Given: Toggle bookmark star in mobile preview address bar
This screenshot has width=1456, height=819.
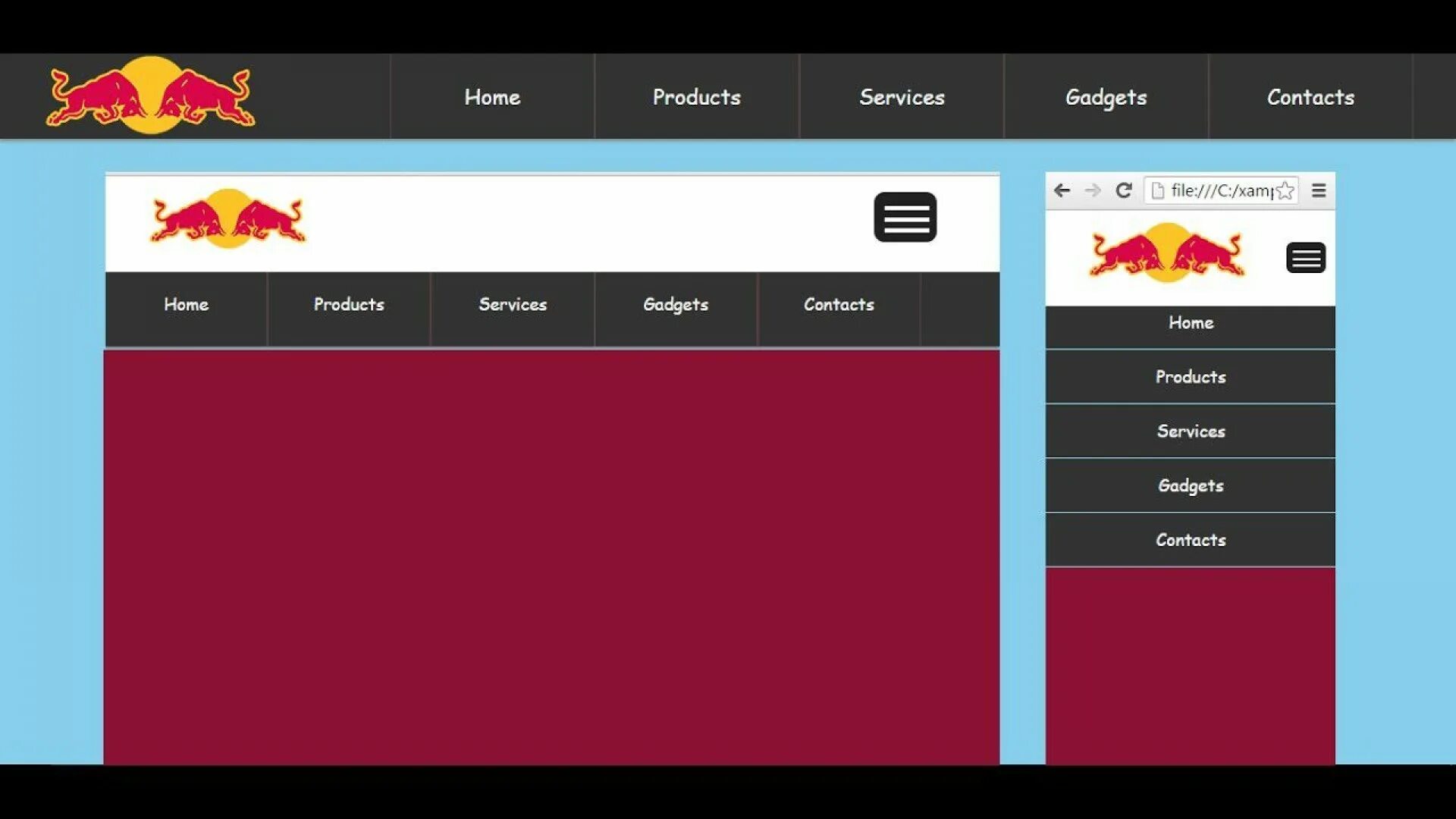Looking at the screenshot, I should (1286, 190).
